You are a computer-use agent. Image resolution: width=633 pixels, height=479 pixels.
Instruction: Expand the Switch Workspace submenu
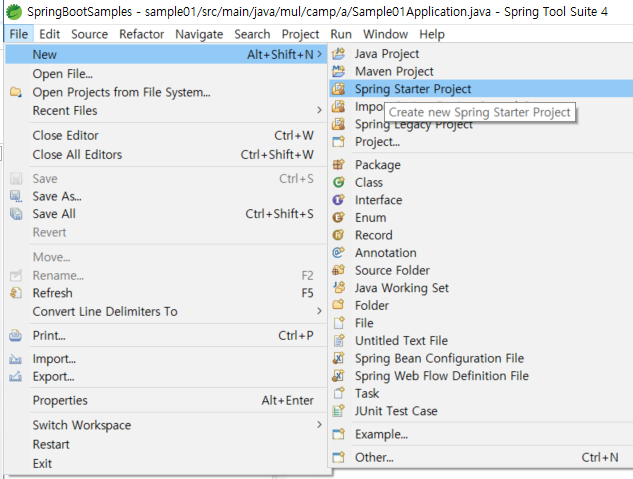(319, 425)
